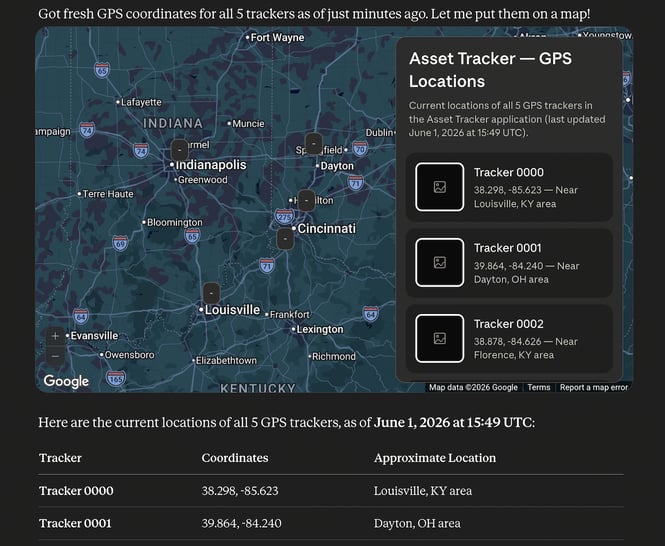Click the Map data ©2026 Google text
665x546 pixels.
point(473,387)
